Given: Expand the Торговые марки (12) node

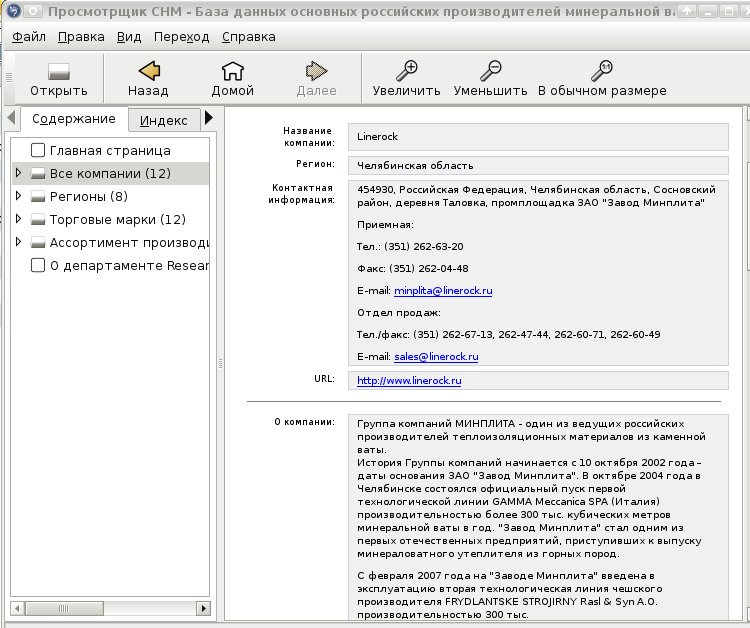Looking at the screenshot, I should tap(18, 219).
